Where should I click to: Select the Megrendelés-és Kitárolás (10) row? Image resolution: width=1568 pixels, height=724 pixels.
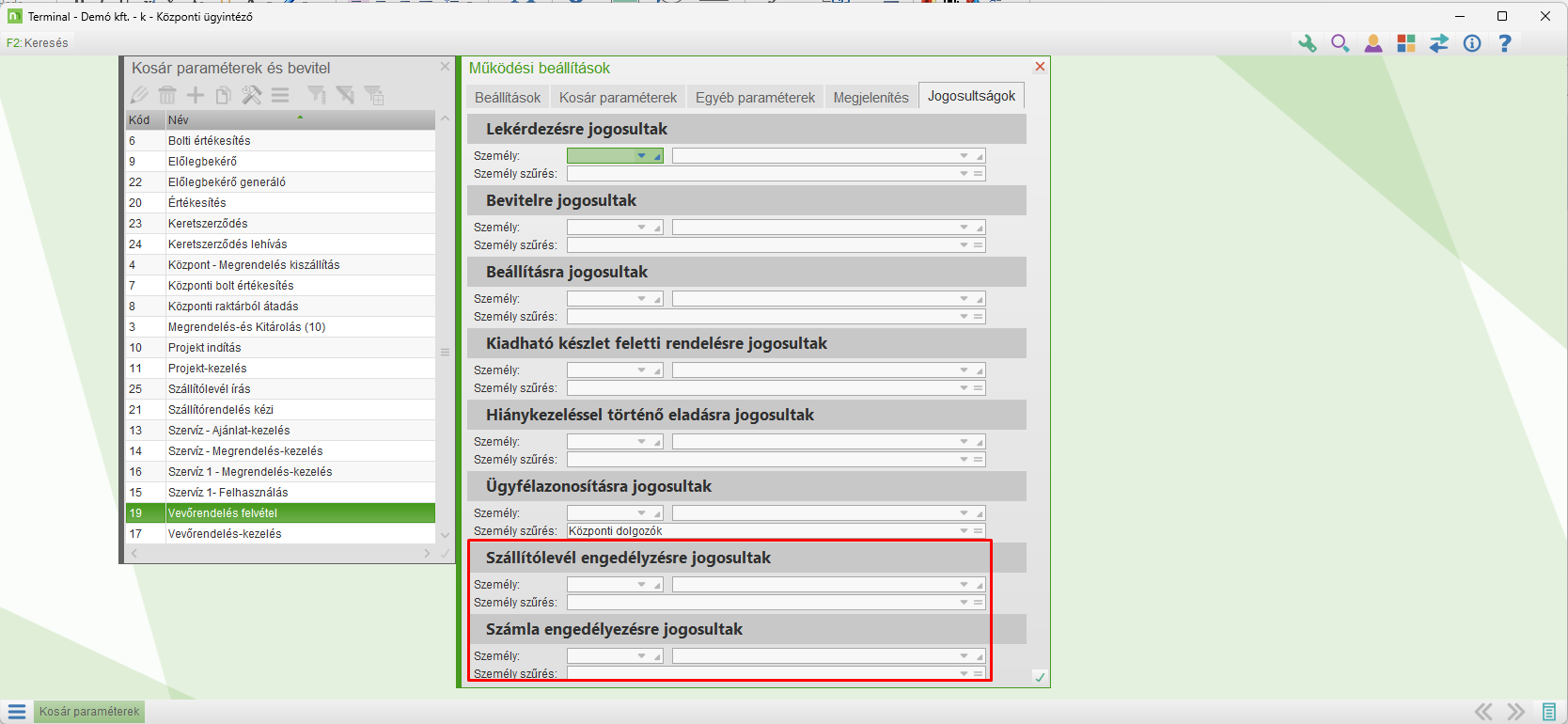pos(280,327)
